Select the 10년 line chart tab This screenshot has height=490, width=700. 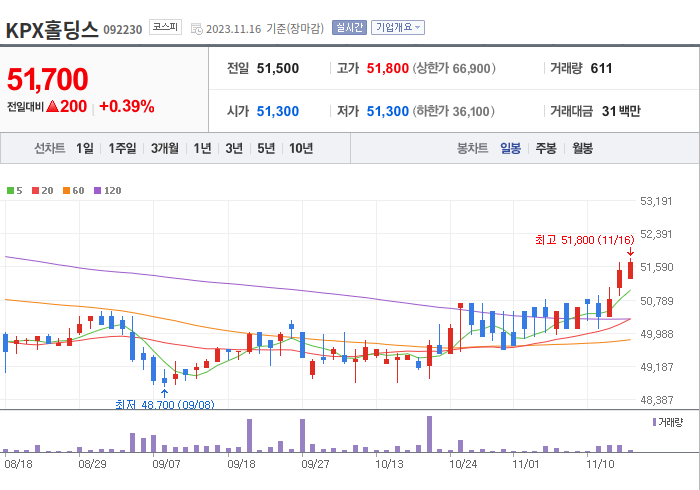pos(301,148)
